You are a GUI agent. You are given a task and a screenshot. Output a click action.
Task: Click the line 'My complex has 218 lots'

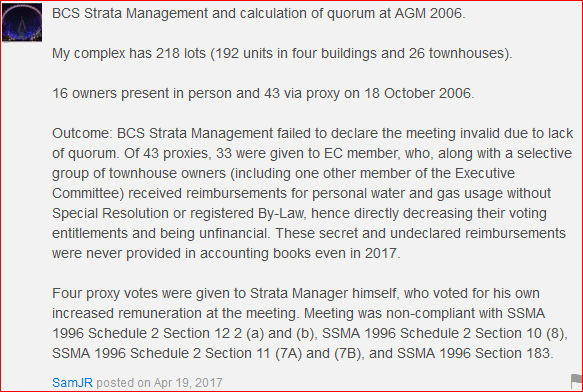[282, 53]
